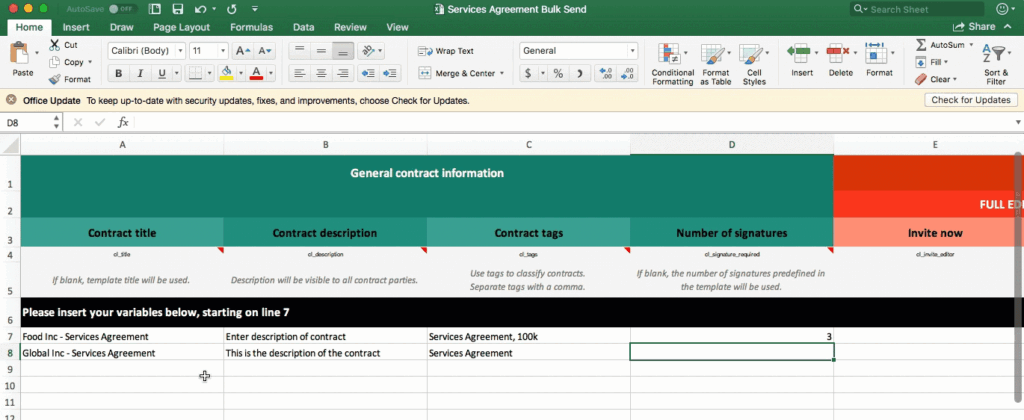This screenshot has width=1024, height=420.
Task: Click the text Orientation icon
Action: coord(368,51)
